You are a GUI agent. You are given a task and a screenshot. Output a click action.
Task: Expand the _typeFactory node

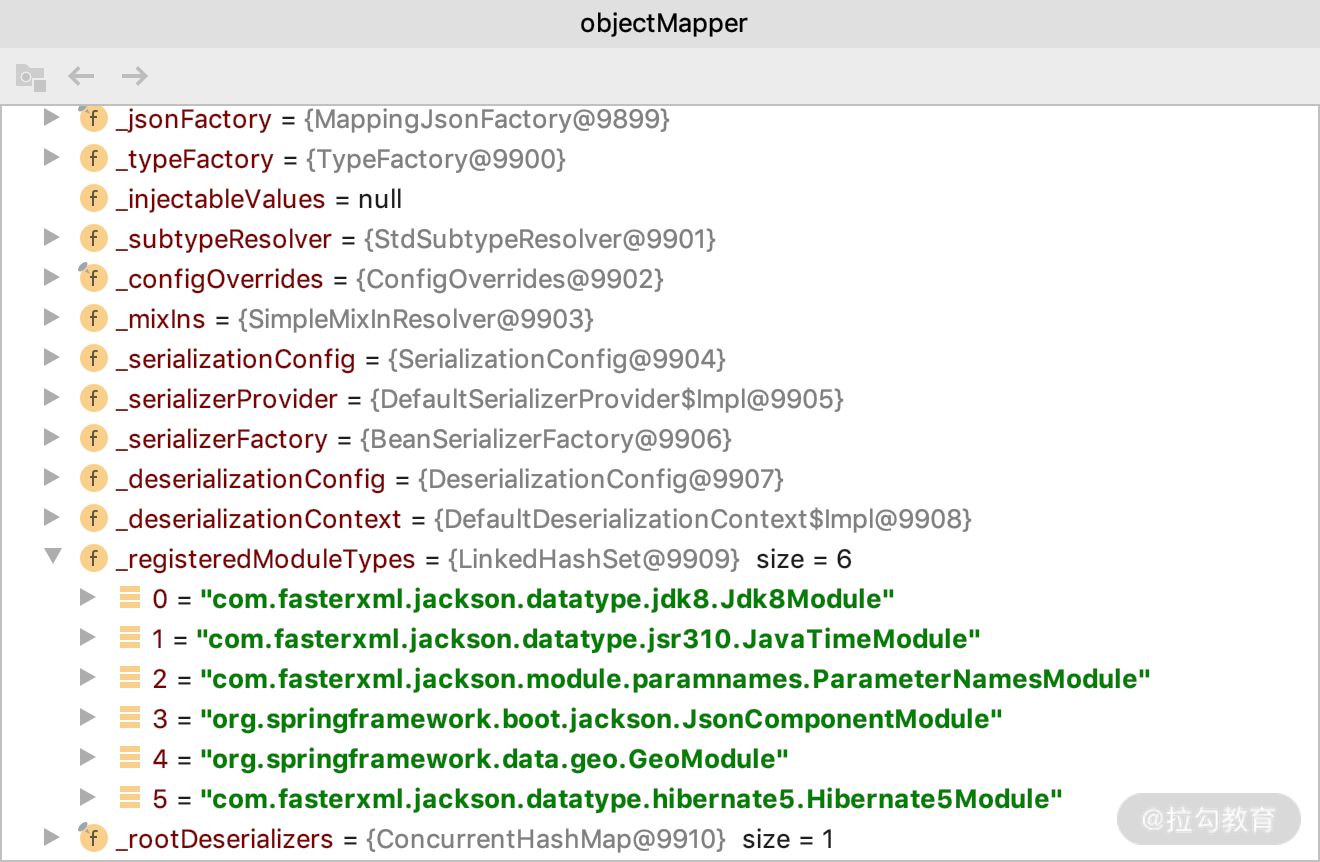click(52, 158)
